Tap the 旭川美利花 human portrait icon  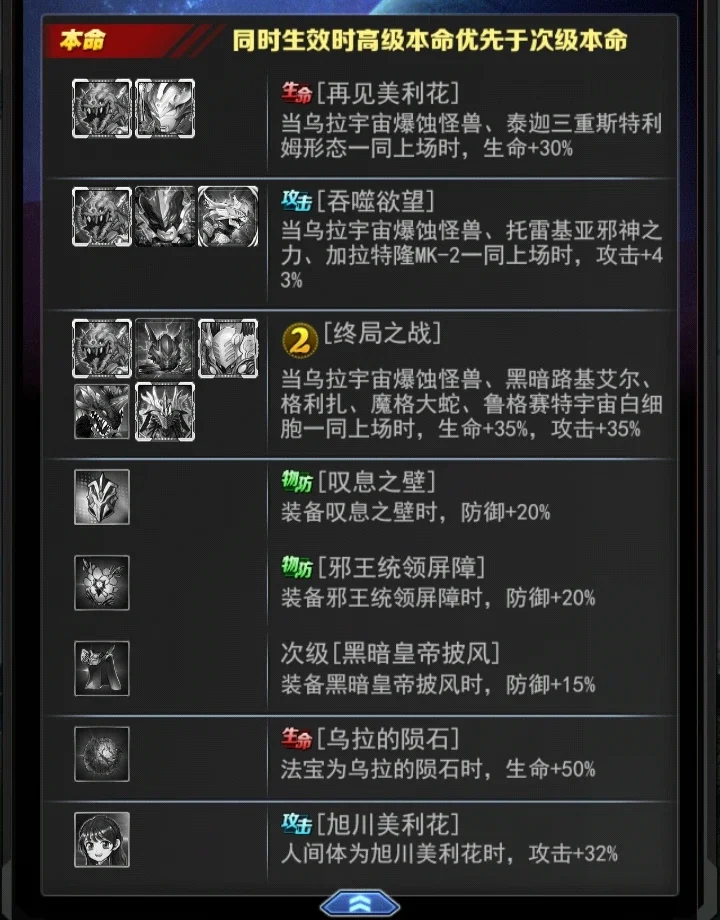pos(102,840)
